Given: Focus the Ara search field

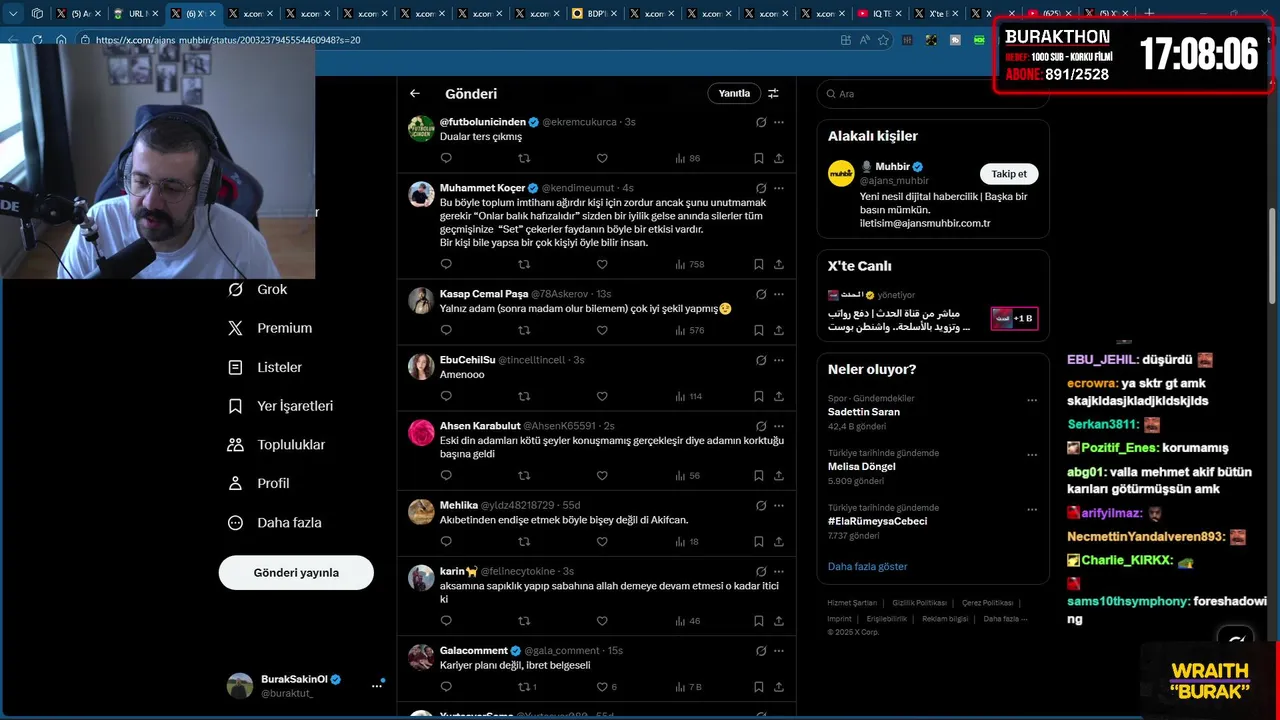Looking at the screenshot, I should 933,93.
